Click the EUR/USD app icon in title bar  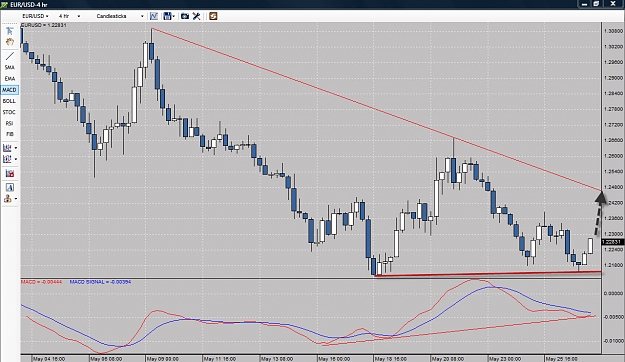point(4,4)
